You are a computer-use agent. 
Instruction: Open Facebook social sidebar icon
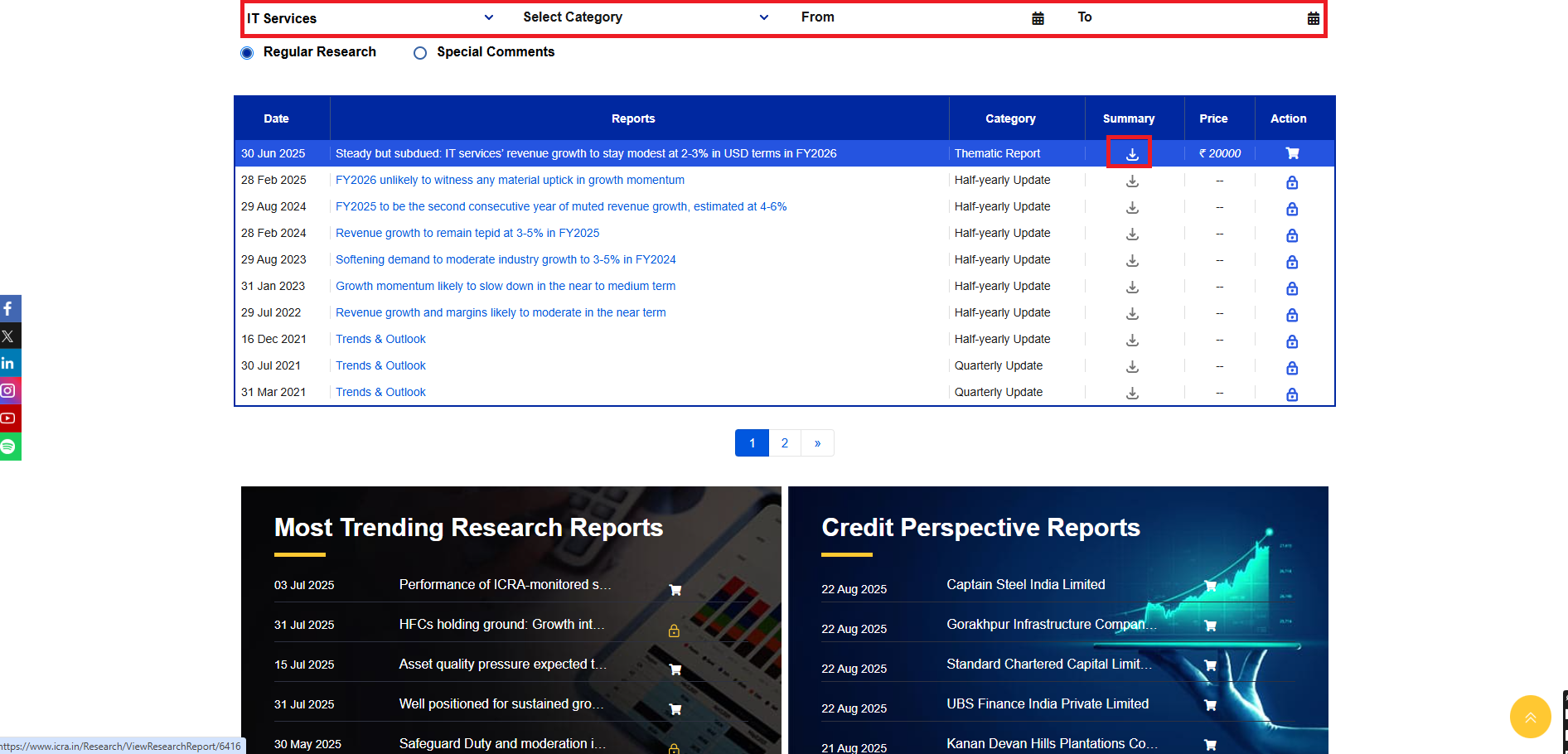coord(8,309)
